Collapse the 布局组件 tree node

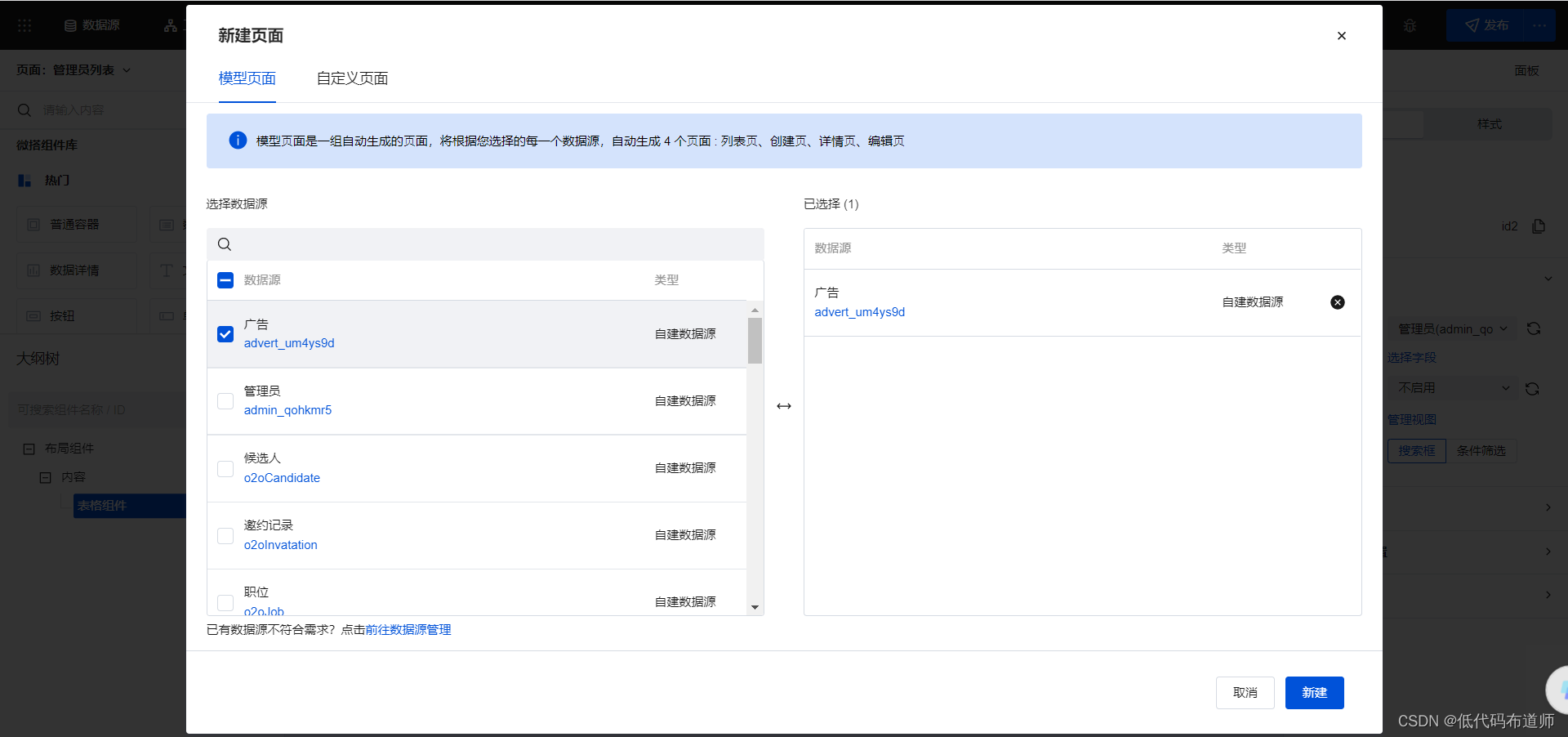[x=29, y=449]
